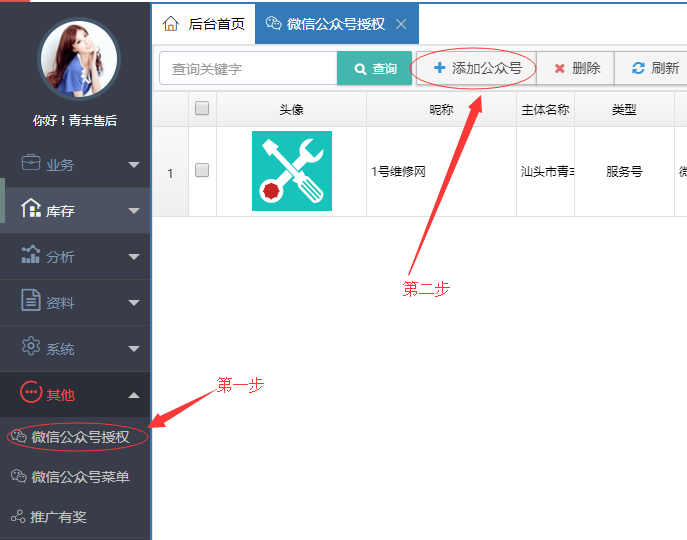This screenshot has width=687, height=540.
Task: Click the plus icon of 添加公众号
Action: [439, 68]
